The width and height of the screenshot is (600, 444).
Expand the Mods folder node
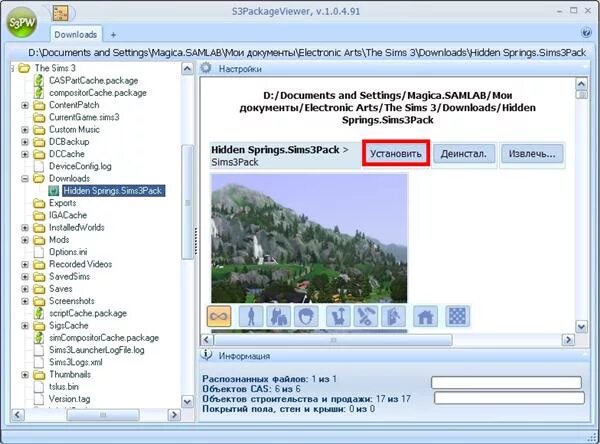click(25, 240)
